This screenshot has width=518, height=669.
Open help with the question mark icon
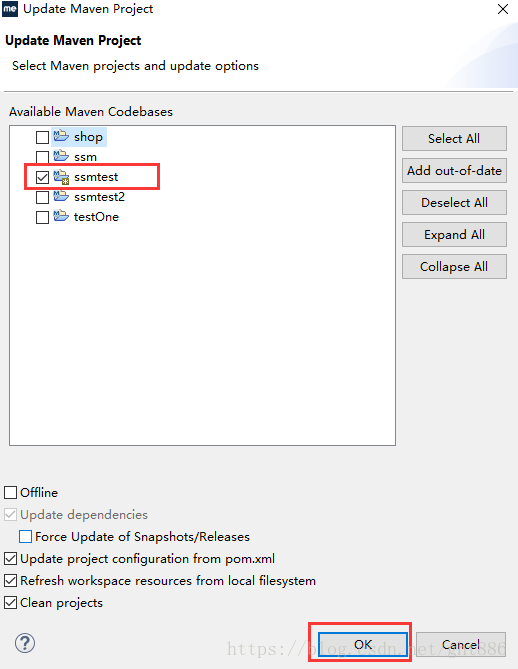pos(25,643)
